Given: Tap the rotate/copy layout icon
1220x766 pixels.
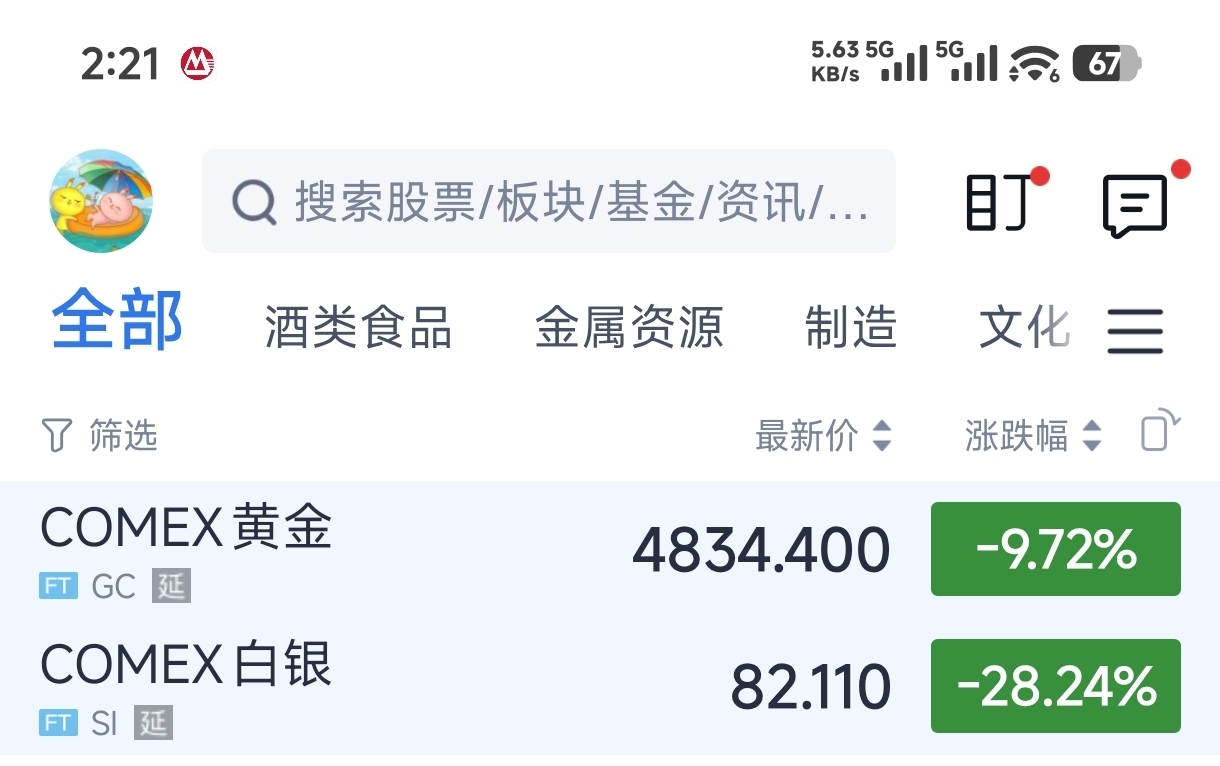Looking at the screenshot, I should coord(1159,432).
